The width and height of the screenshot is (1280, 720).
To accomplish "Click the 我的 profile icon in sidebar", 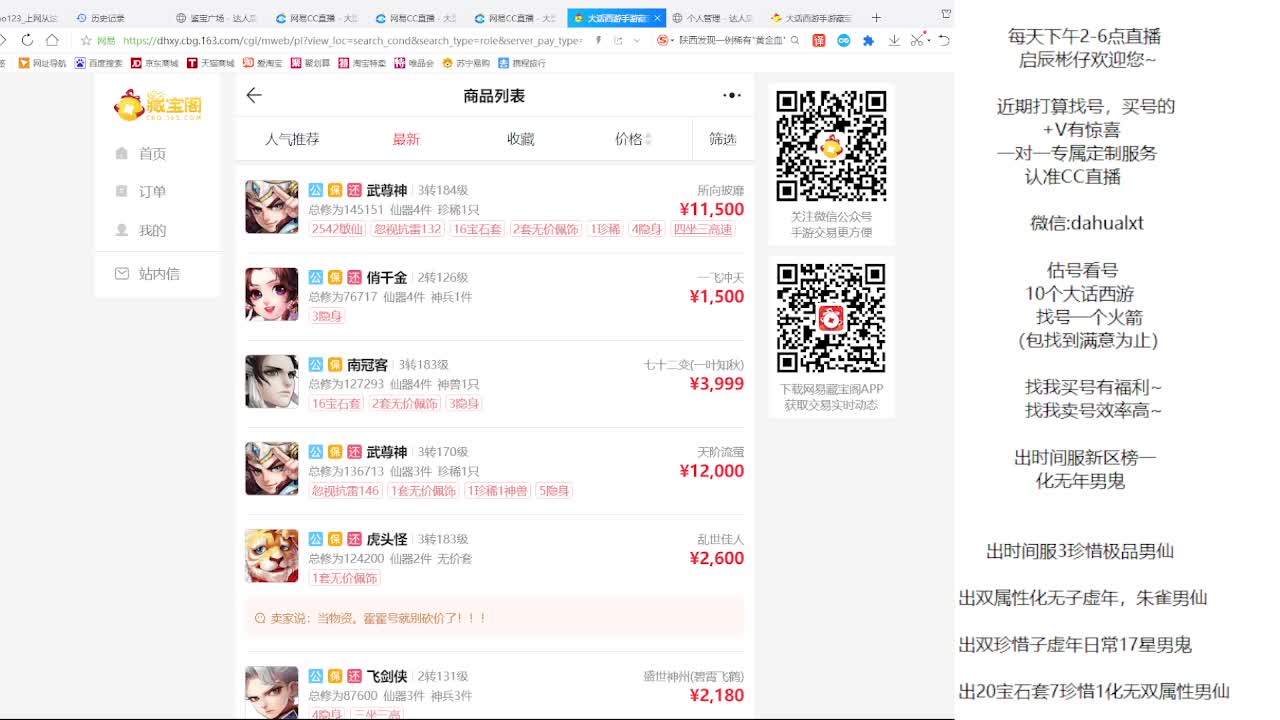I will (122, 230).
